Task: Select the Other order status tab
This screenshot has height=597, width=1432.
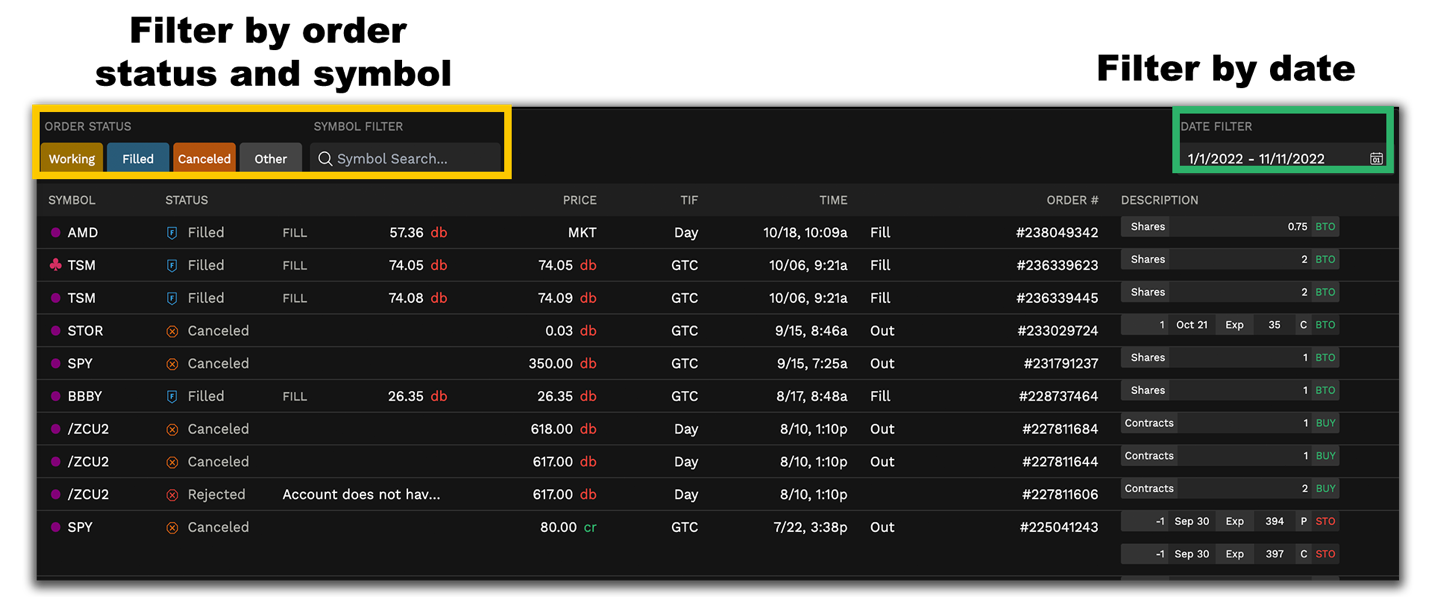Action: (270, 158)
